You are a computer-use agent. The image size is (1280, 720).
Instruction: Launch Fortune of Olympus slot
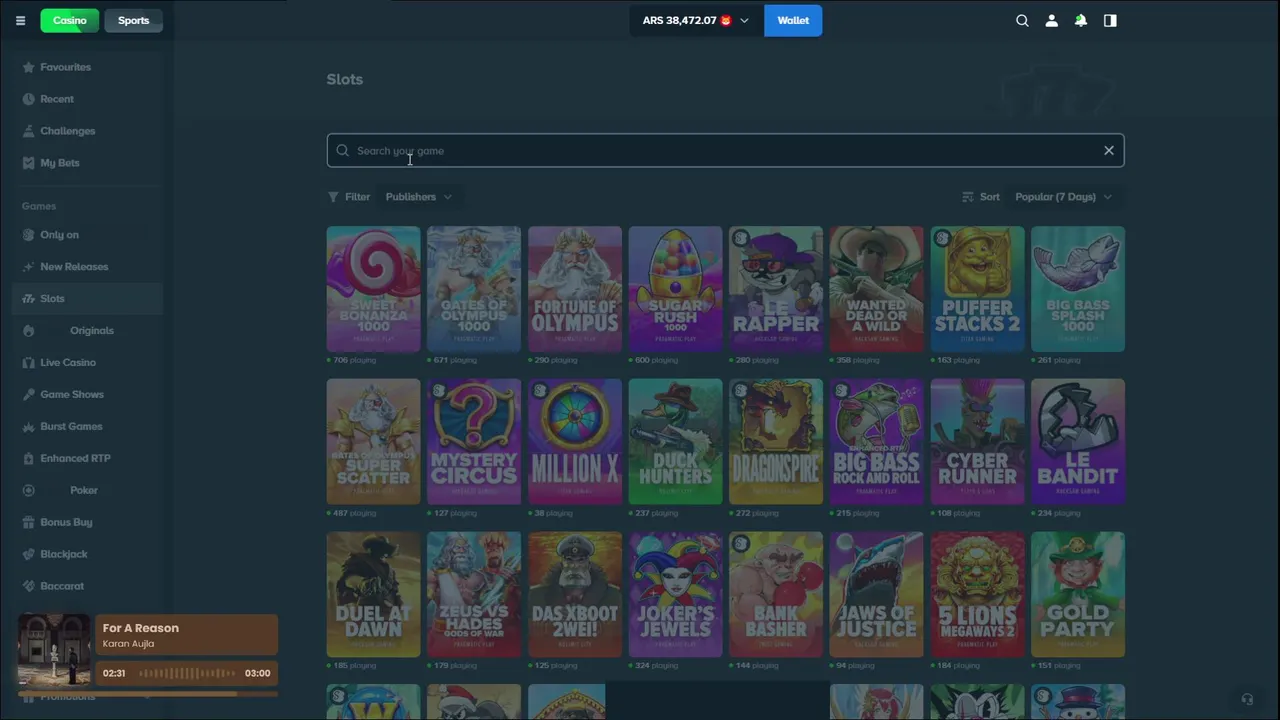(575, 289)
